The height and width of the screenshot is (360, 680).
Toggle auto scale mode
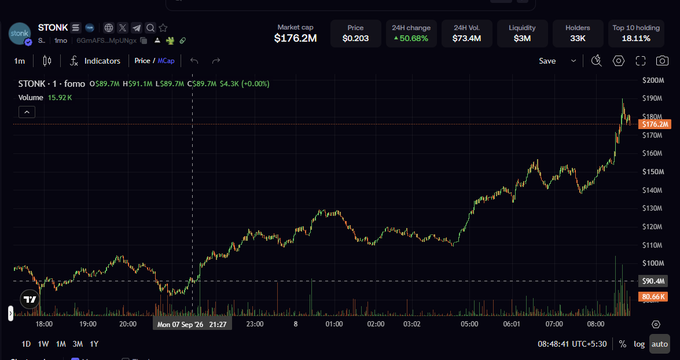[x=660, y=344]
